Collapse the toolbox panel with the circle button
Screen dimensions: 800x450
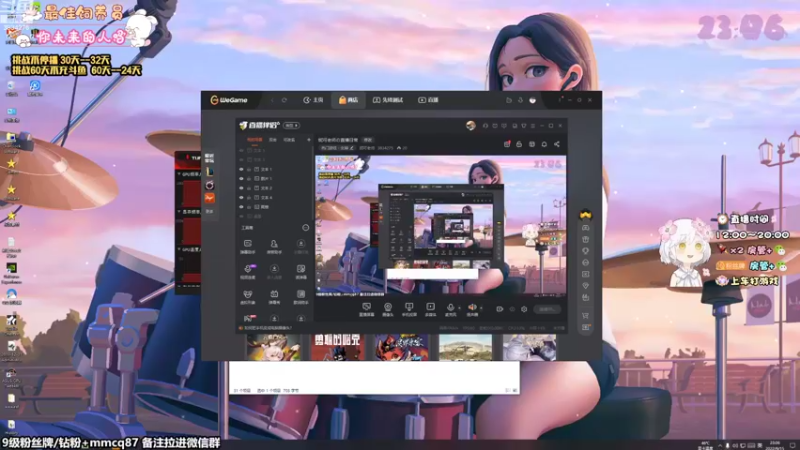(305, 228)
